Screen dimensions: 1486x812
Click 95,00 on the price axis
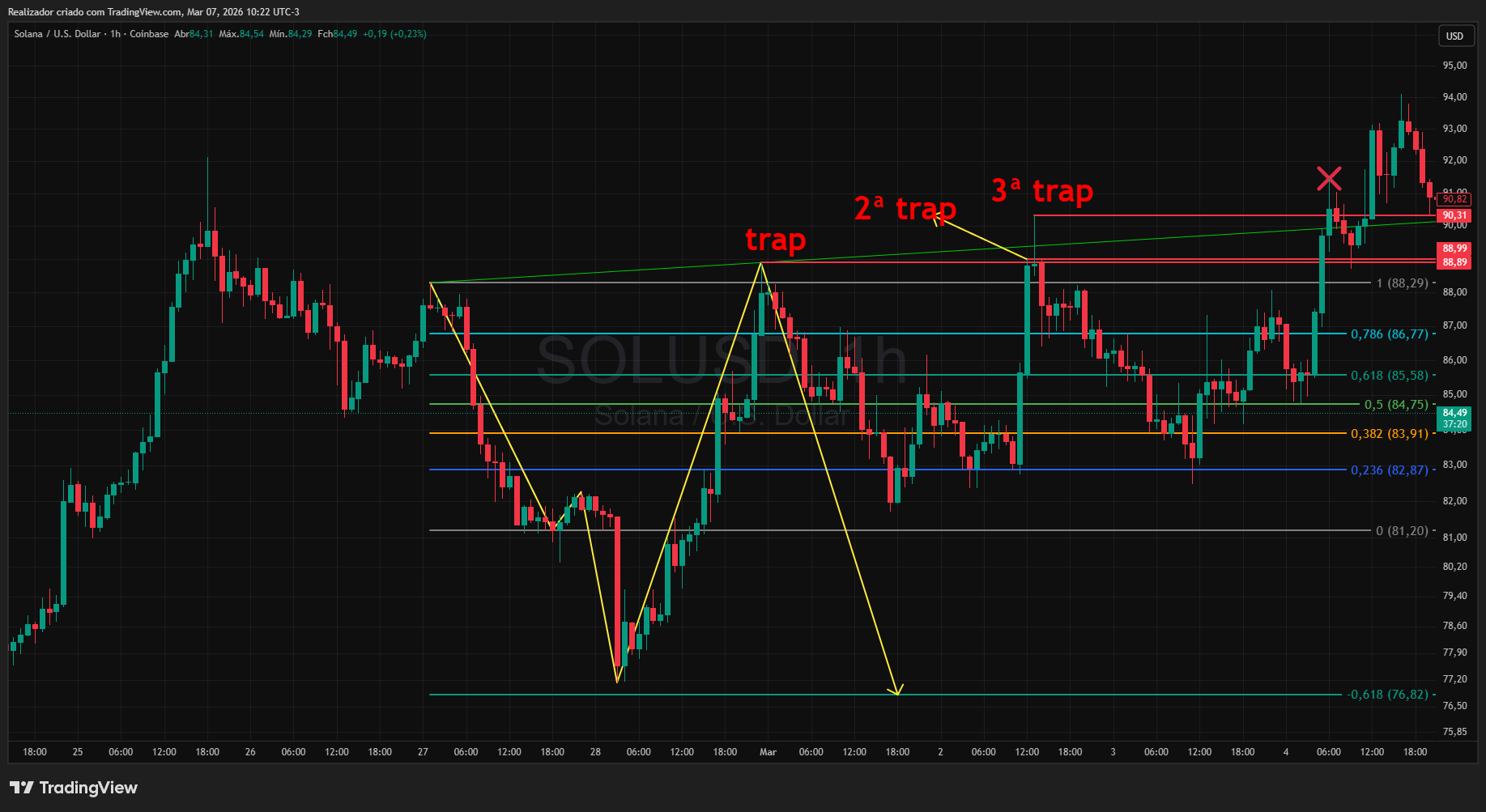point(1454,66)
